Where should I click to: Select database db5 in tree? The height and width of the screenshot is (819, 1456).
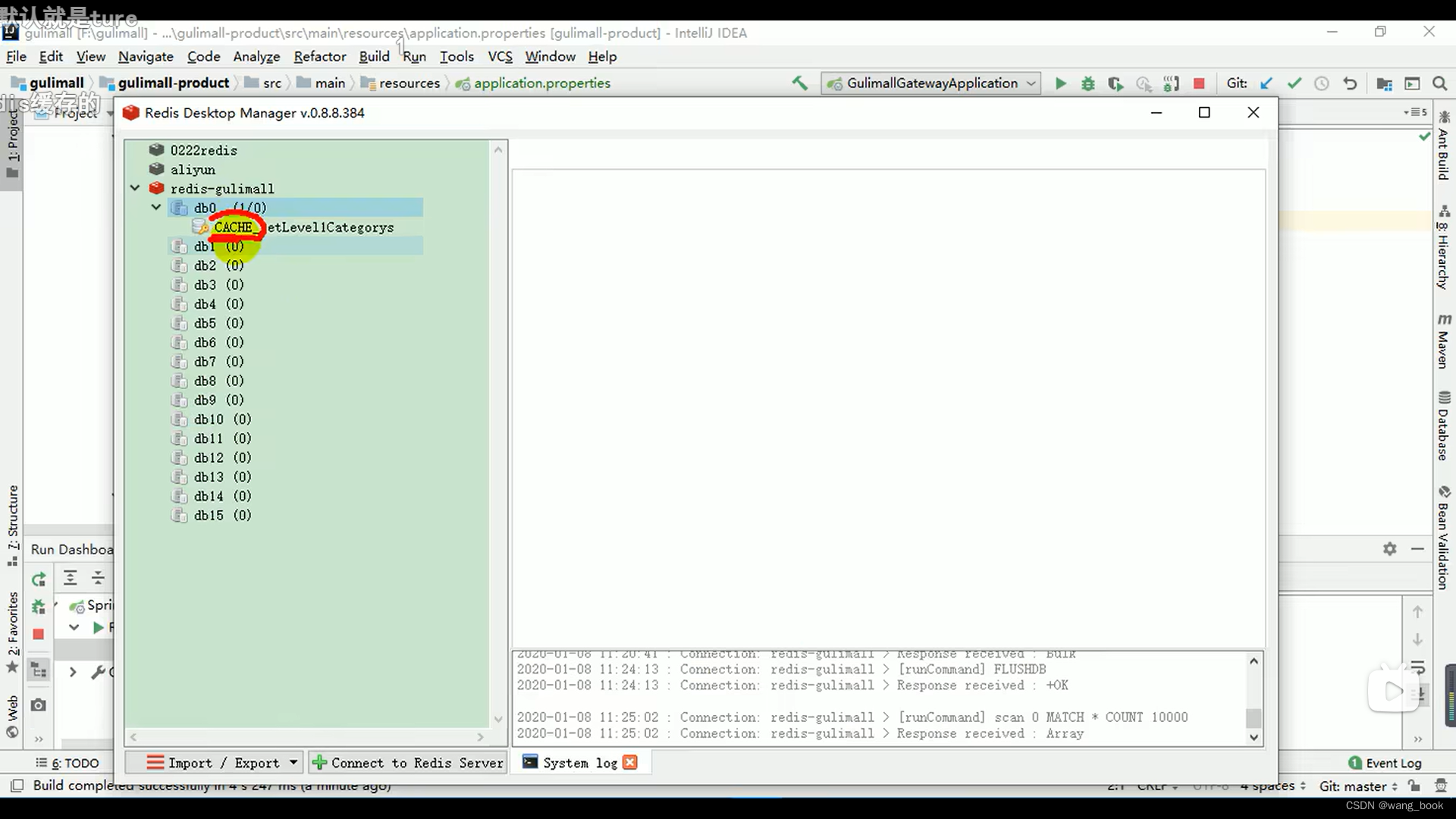(x=218, y=323)
